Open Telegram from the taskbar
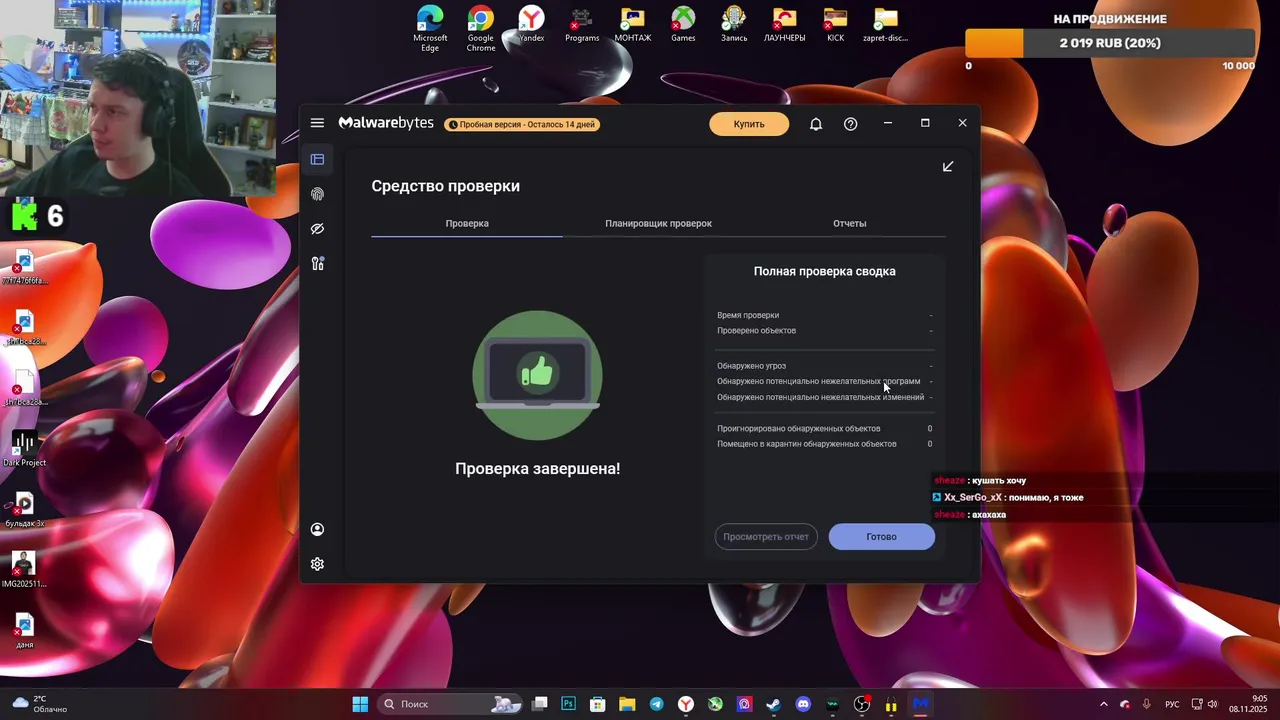Viewport: 1280px width, 720px height. pyautogui.click(x=656, y=704)
